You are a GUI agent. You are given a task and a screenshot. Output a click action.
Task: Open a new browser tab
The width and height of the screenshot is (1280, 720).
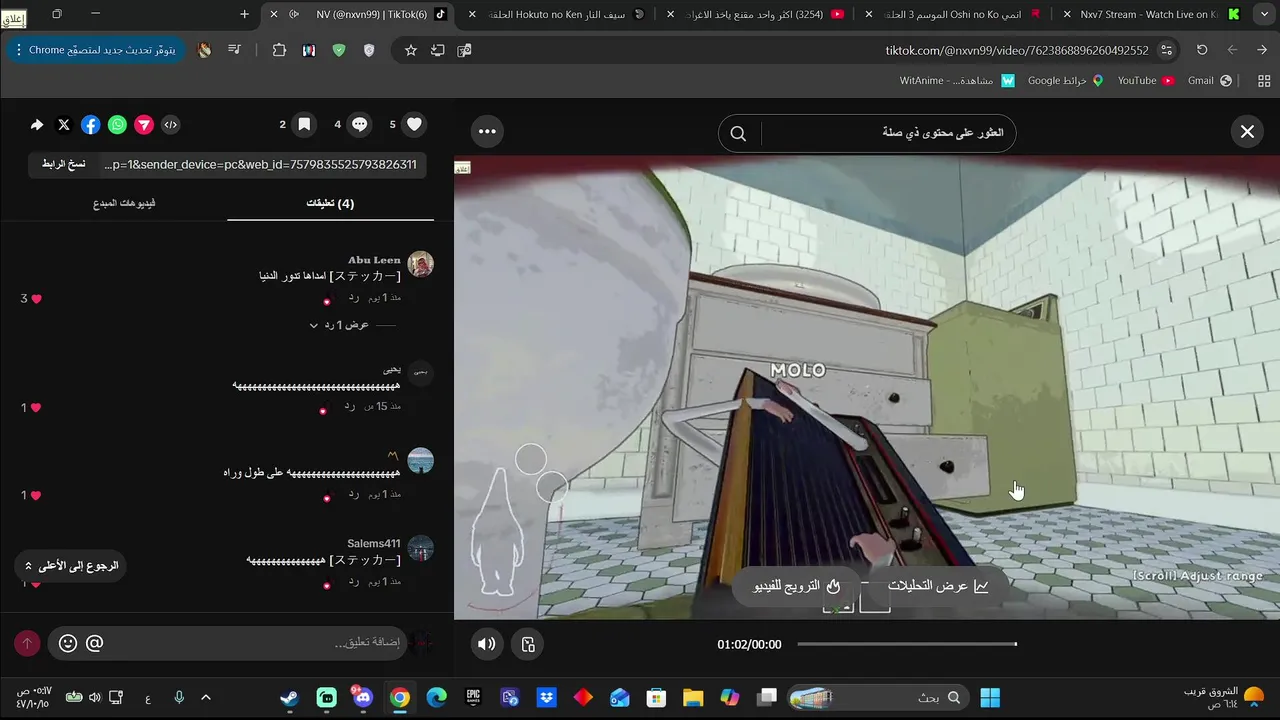tap(244, 14)
